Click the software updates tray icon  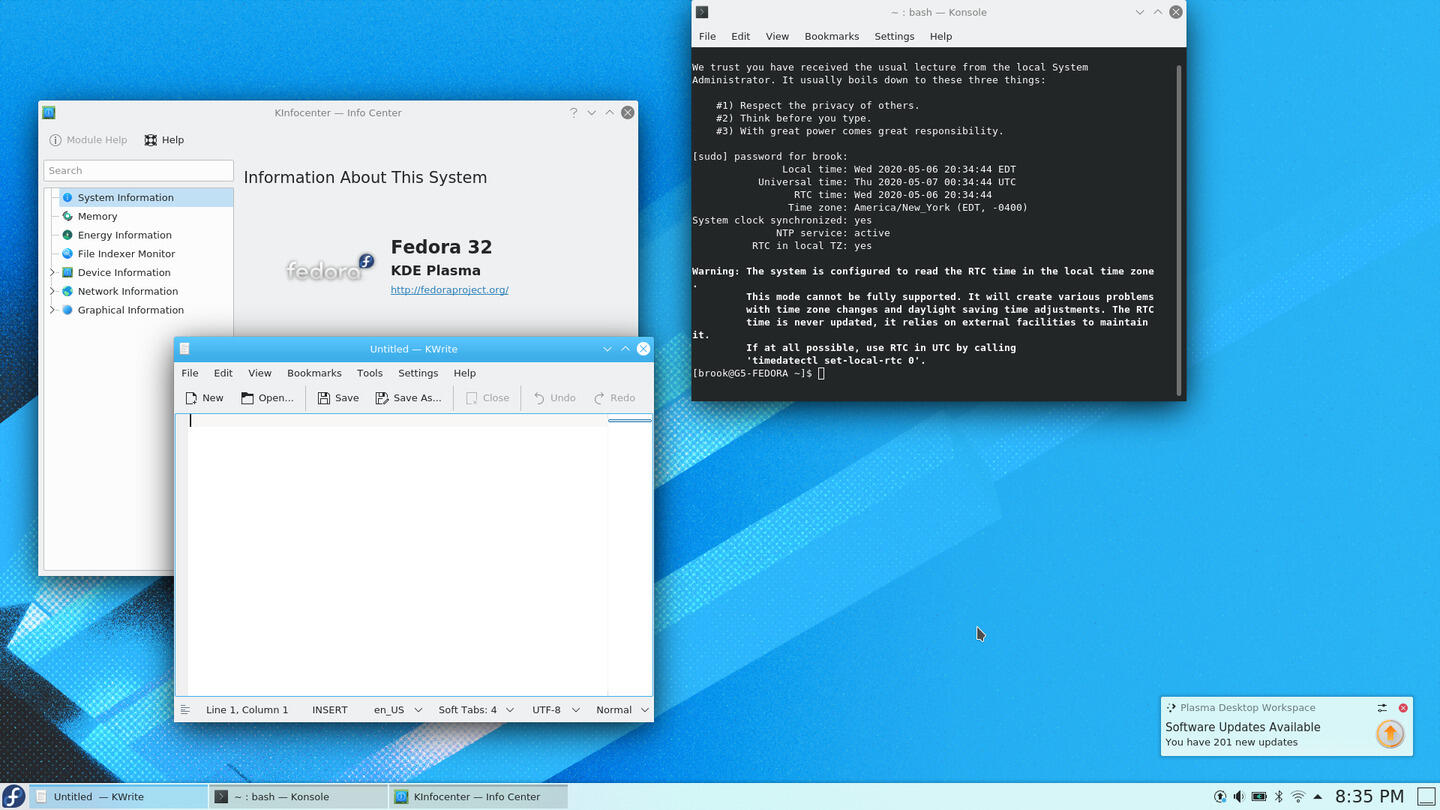(1220, 797)
